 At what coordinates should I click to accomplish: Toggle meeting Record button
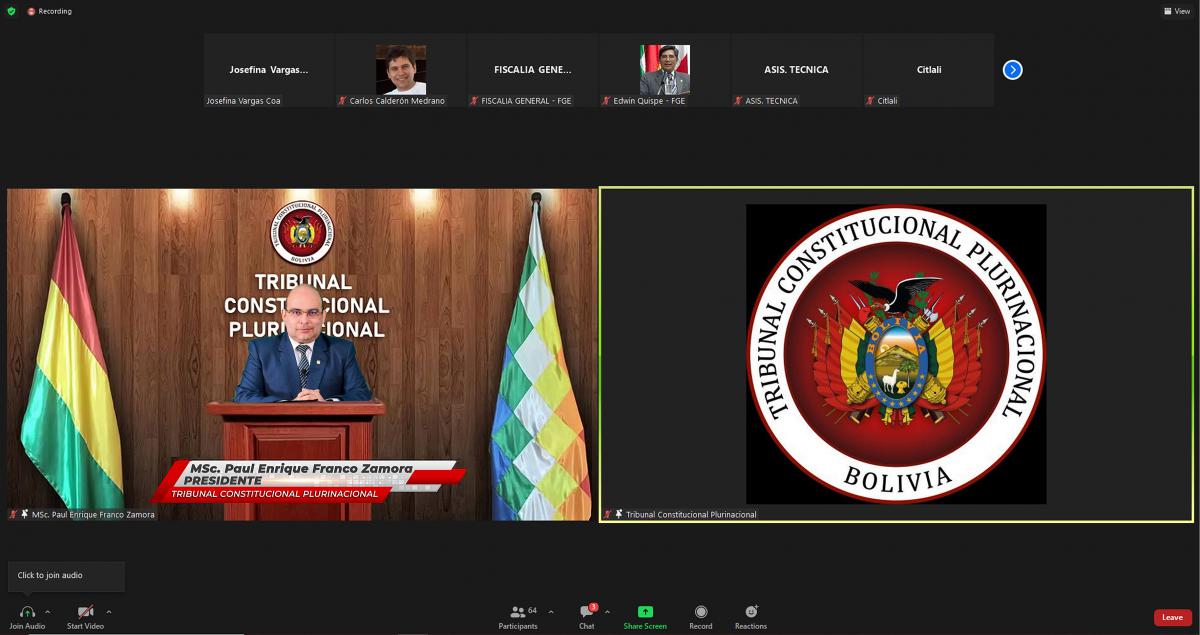(x=701, y=612)
